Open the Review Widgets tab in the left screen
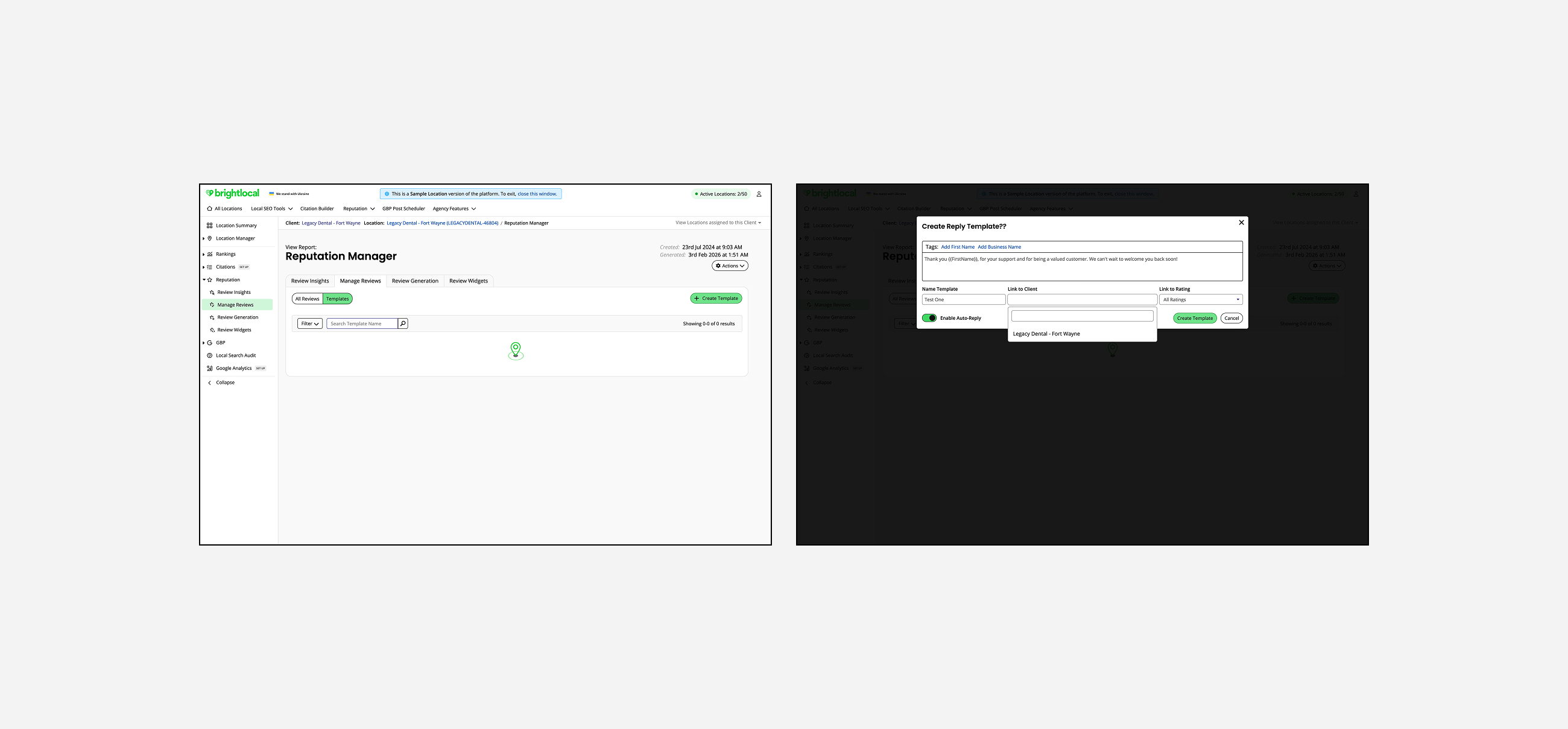 469,281
